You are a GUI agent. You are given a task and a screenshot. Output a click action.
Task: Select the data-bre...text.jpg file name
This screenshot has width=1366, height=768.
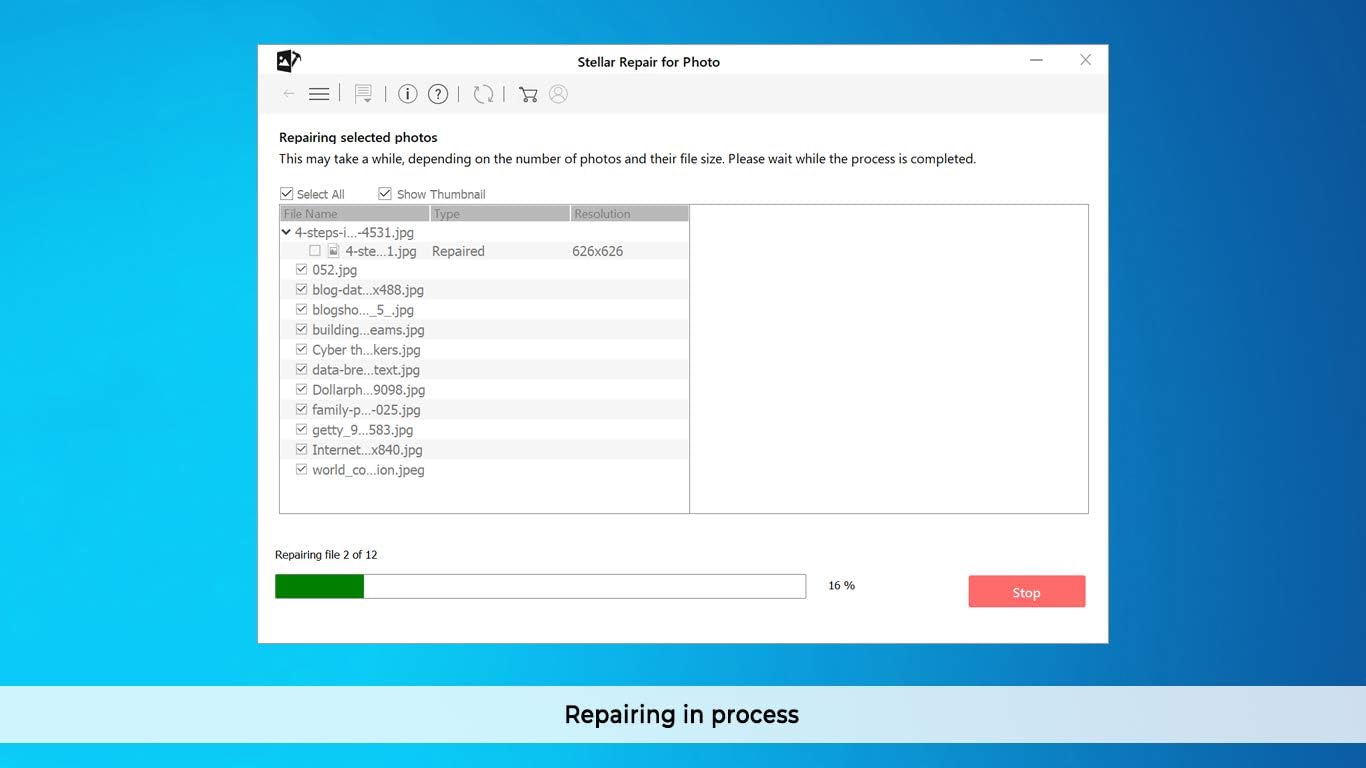[366, 370]
